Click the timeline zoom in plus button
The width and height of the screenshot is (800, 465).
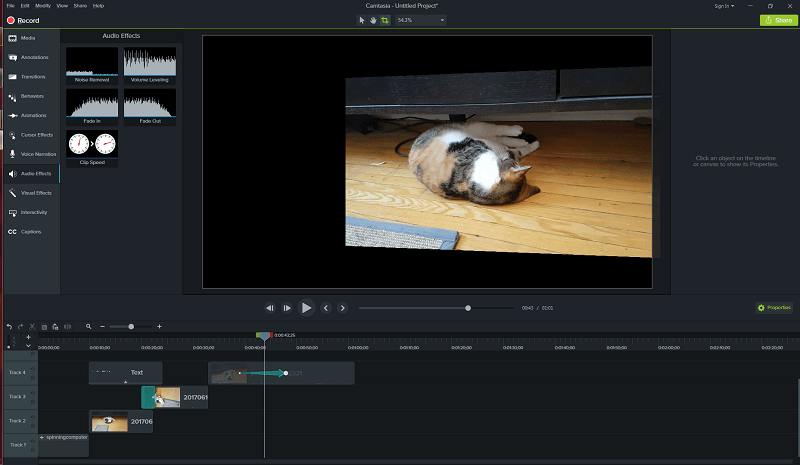[x=159, y=327]
